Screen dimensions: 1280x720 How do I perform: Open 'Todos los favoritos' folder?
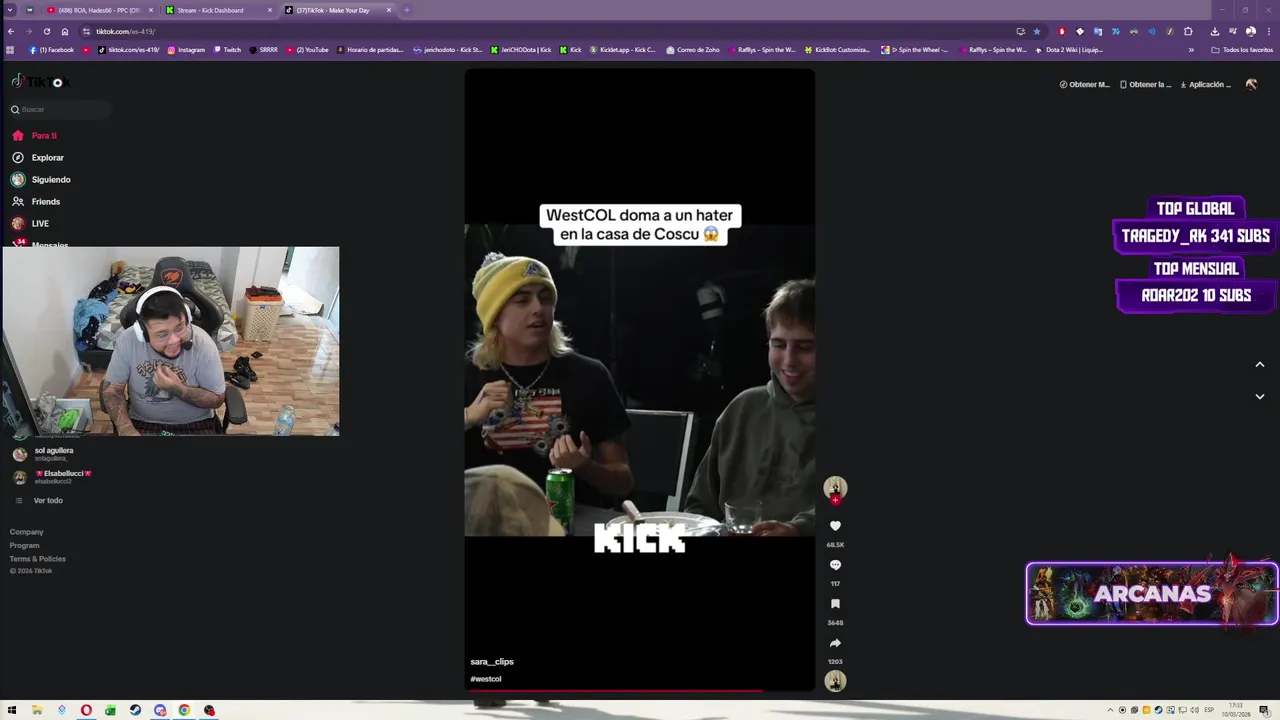coord(1242,49)
